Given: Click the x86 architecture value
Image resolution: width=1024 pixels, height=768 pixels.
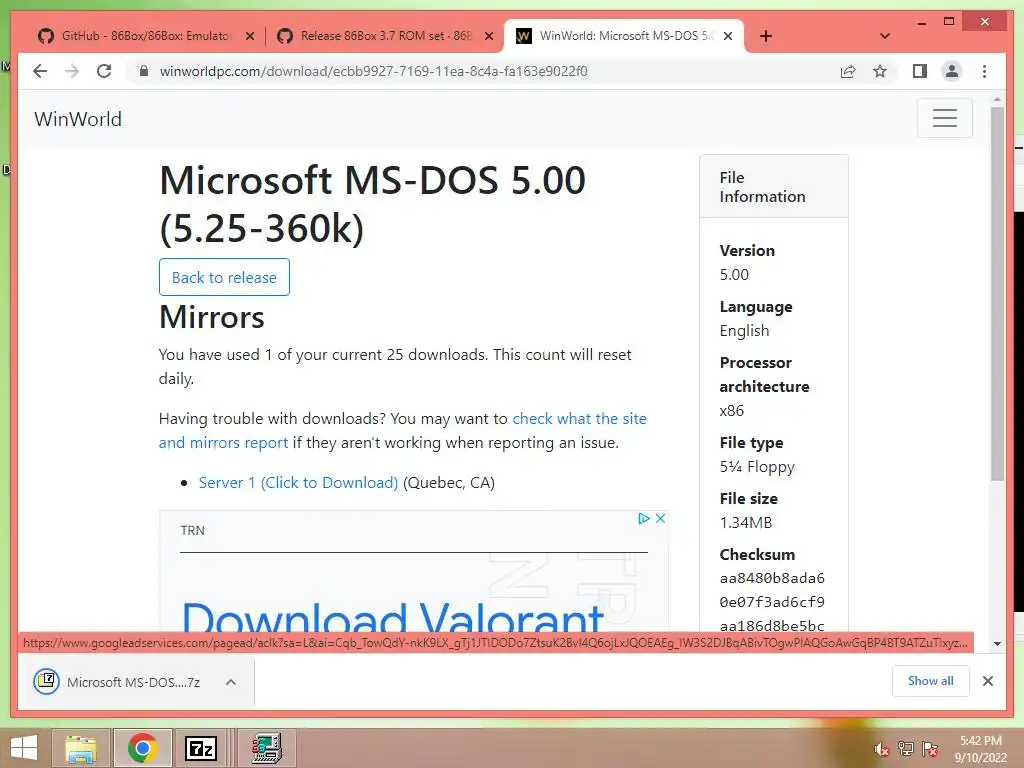Looking at the screenshot, I should 731,411.
